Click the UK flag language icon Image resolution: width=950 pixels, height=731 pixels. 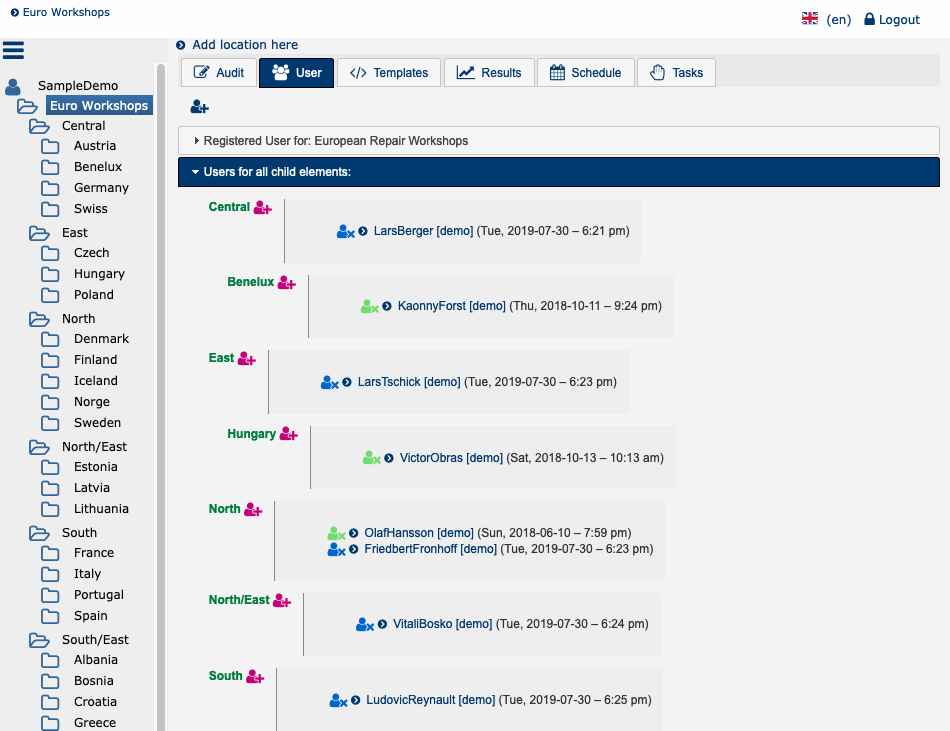pos(810,19)
